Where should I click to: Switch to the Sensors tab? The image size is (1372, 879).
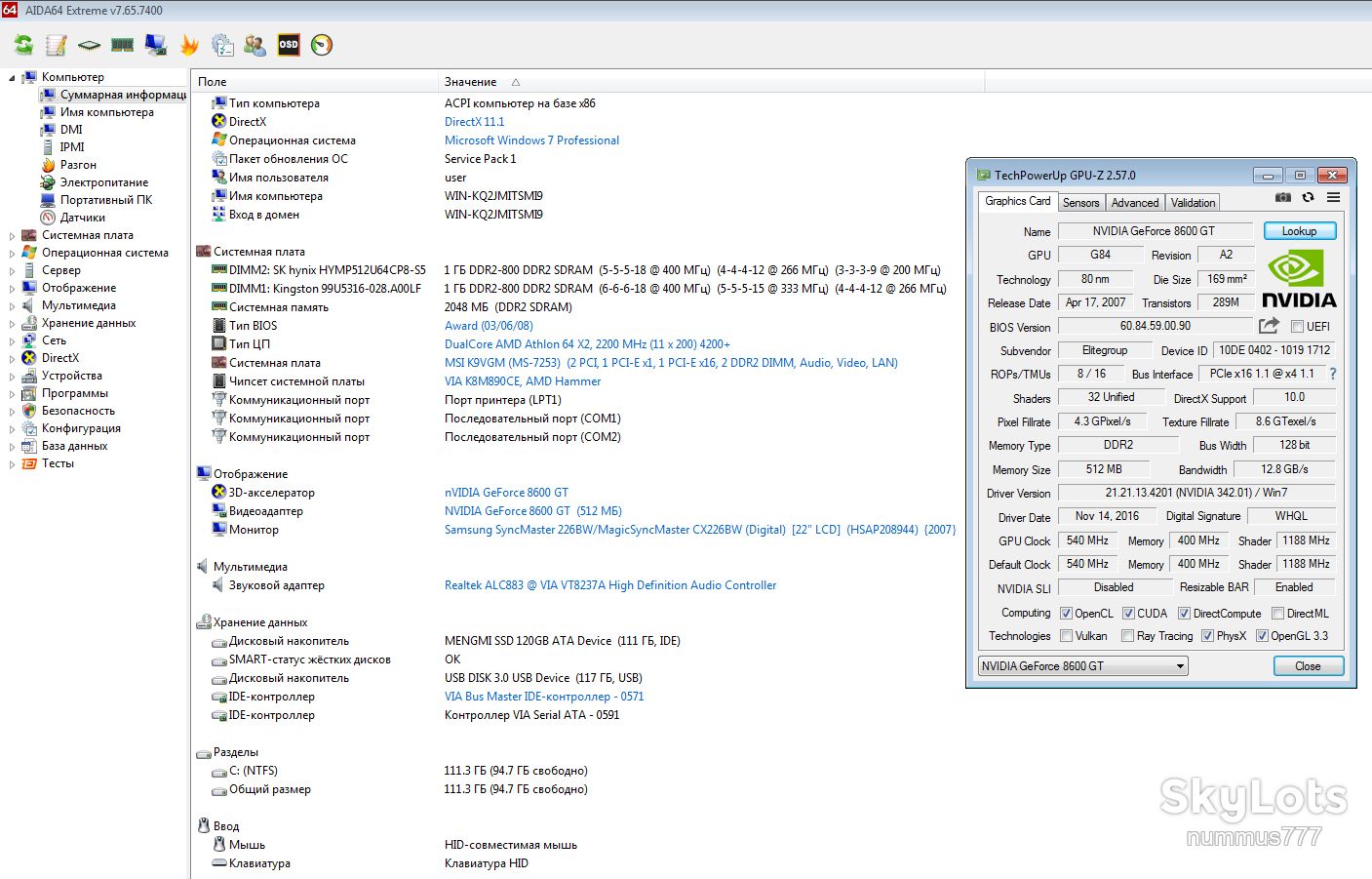1080,203
